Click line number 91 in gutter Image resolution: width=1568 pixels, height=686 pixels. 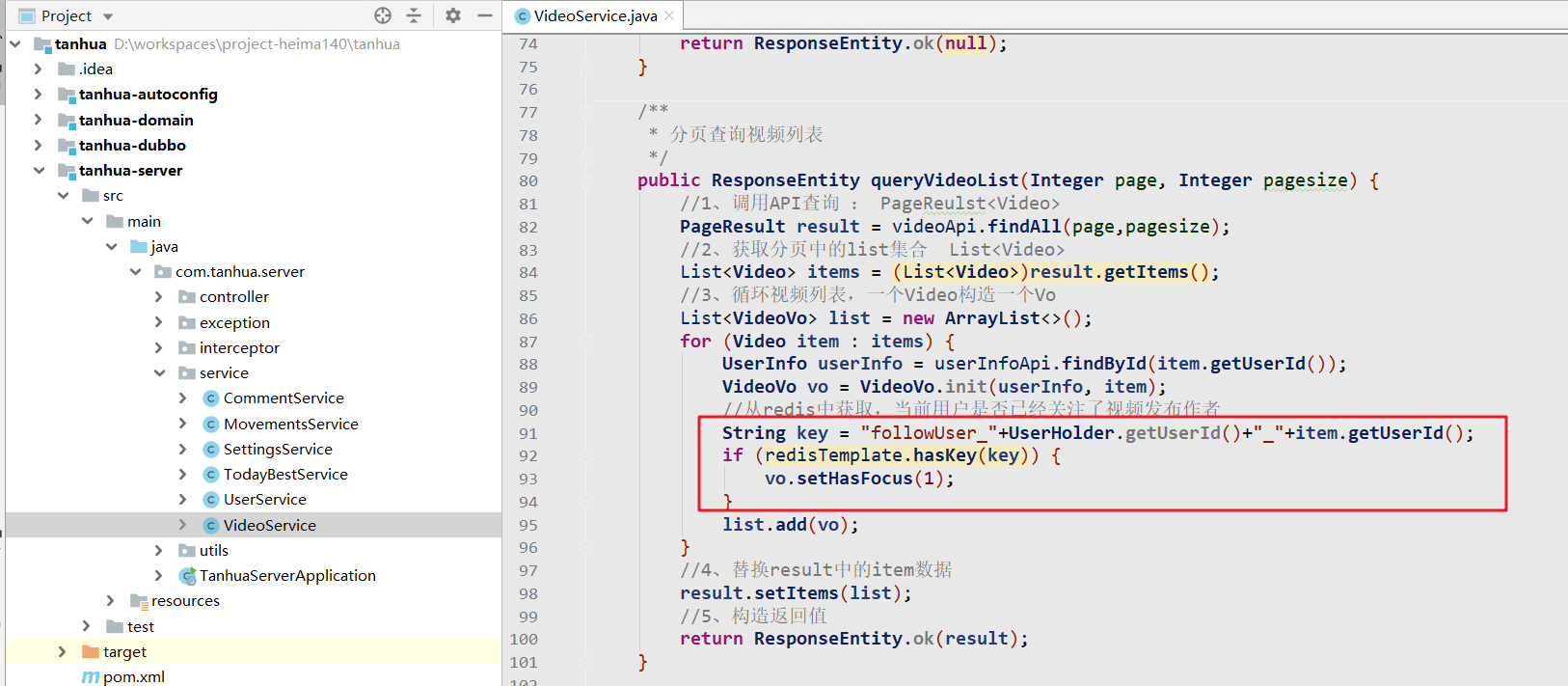click(528, 433)
